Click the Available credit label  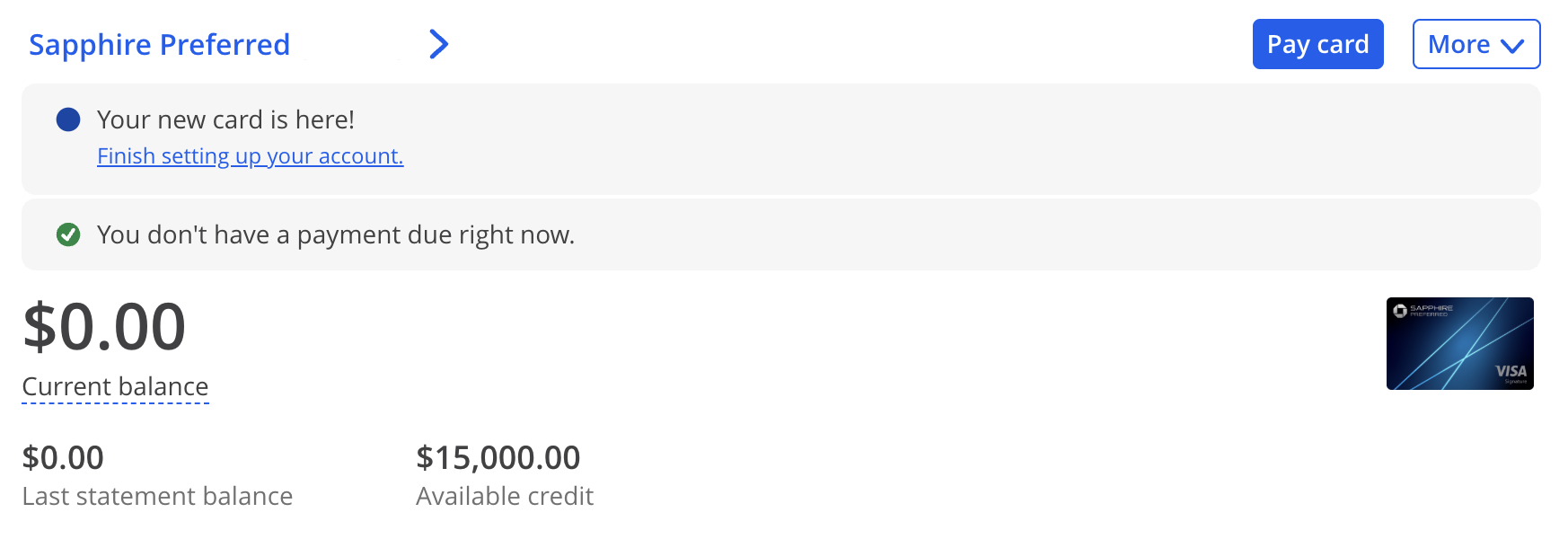505,496
